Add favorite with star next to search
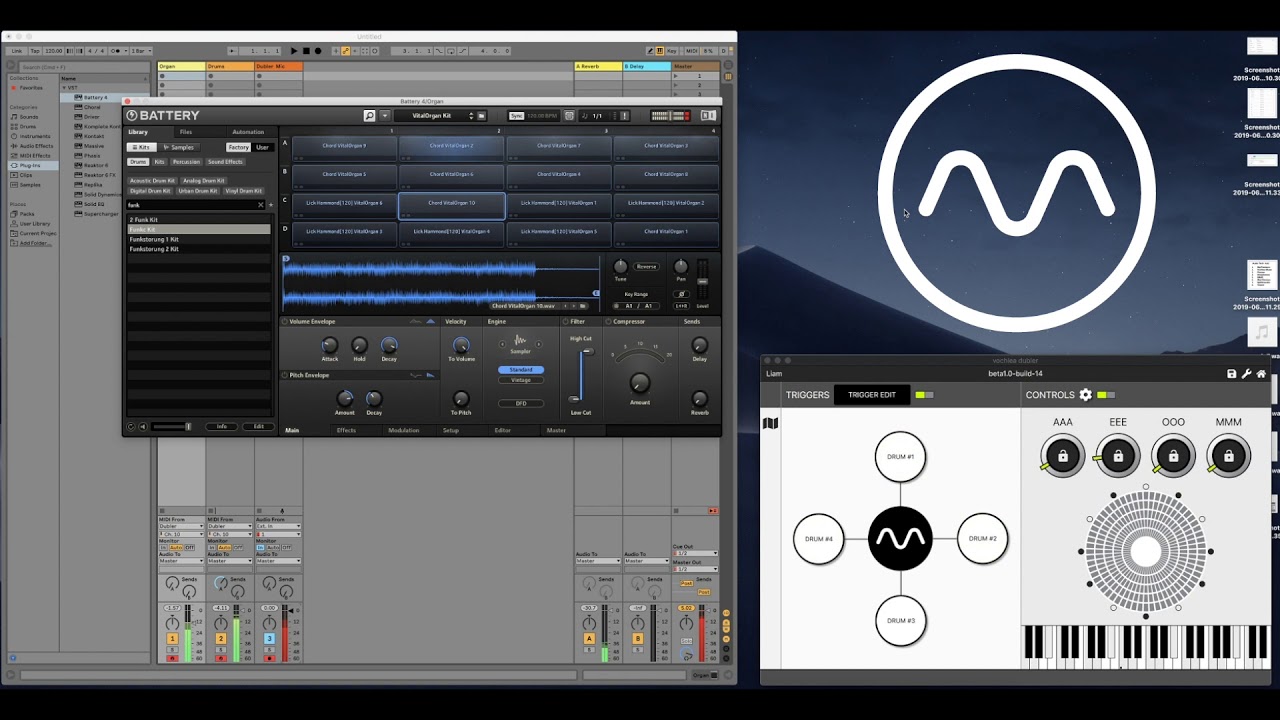1280x720 pixels. click(x=271, y=205)
